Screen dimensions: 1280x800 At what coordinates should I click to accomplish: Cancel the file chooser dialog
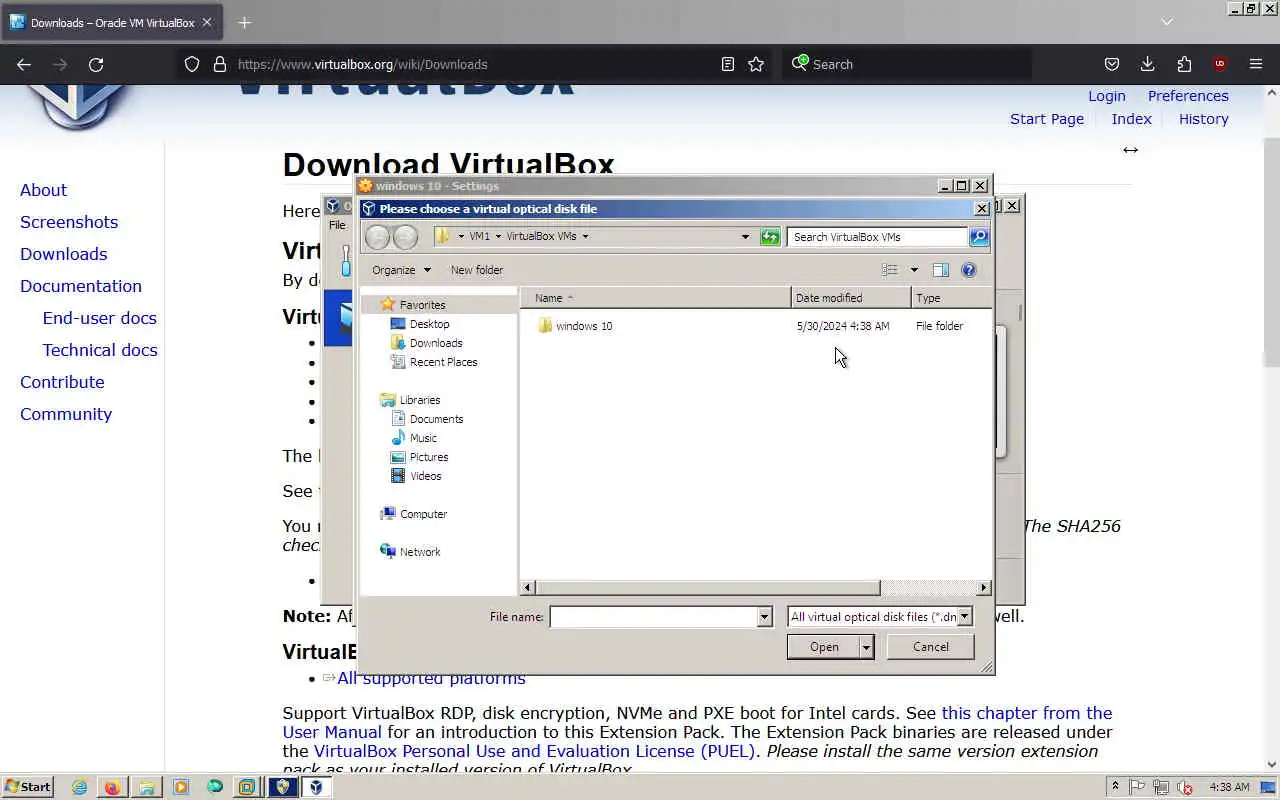(x=931, y=647)
